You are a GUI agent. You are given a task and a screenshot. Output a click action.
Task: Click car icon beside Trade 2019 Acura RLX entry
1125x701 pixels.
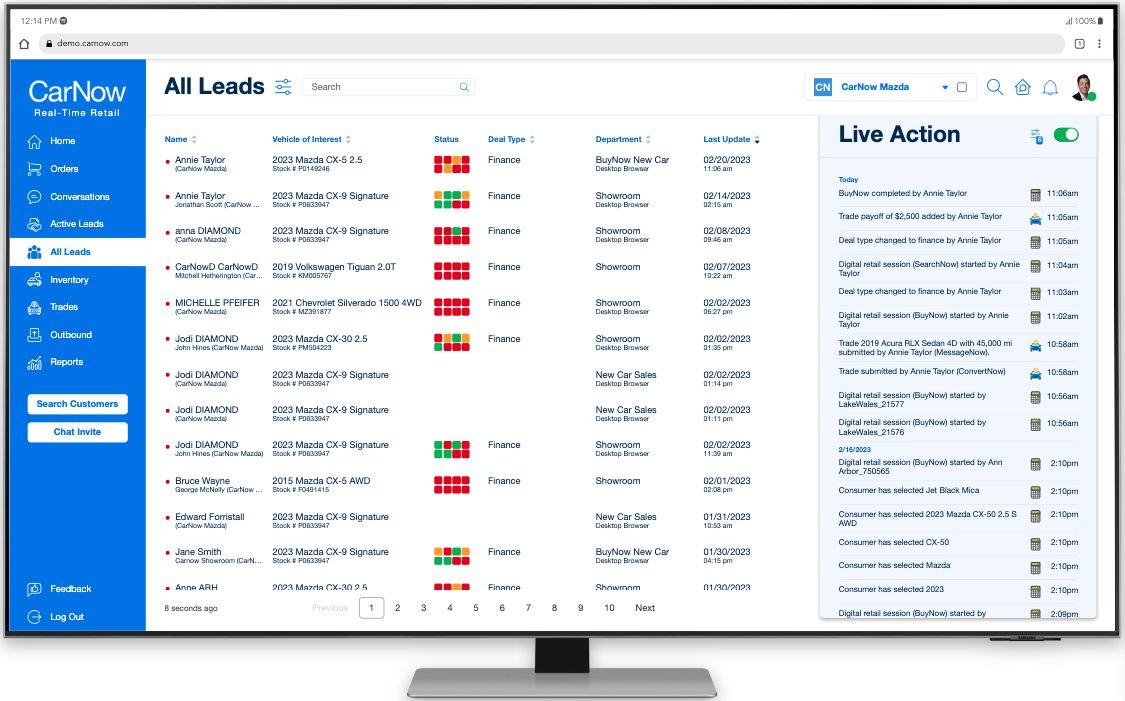coord(1035,346)
